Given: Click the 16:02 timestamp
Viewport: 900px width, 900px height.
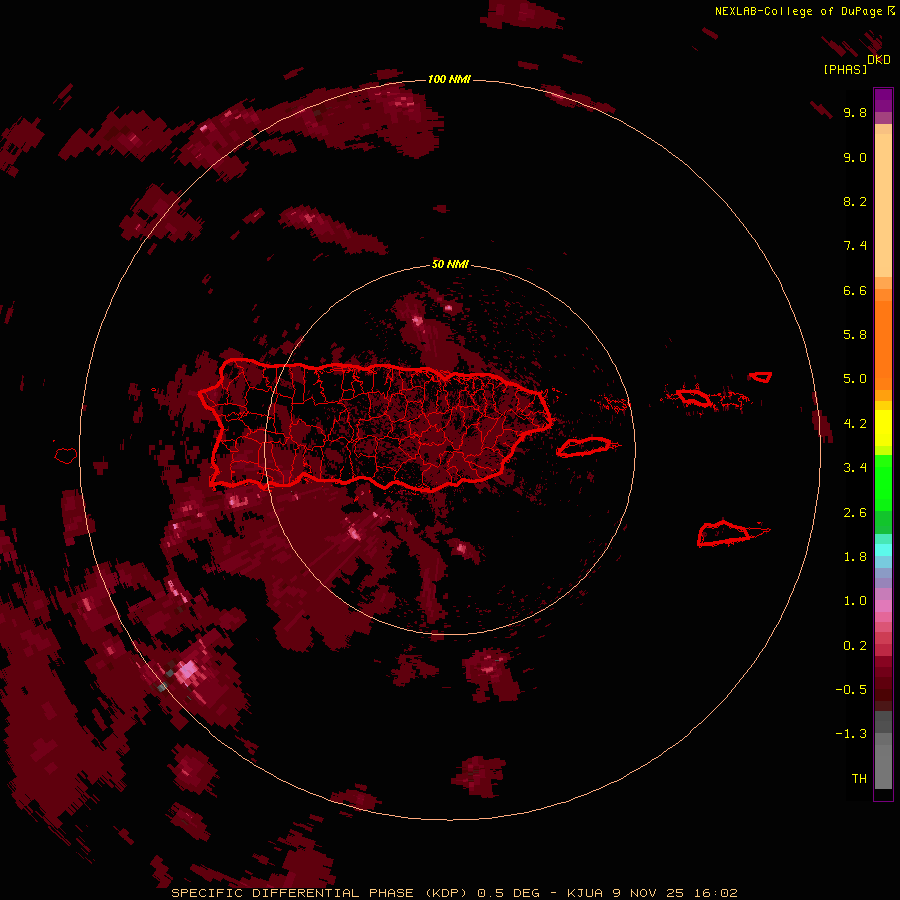Looking at the screenshot, I should click(x=715, y=893).
